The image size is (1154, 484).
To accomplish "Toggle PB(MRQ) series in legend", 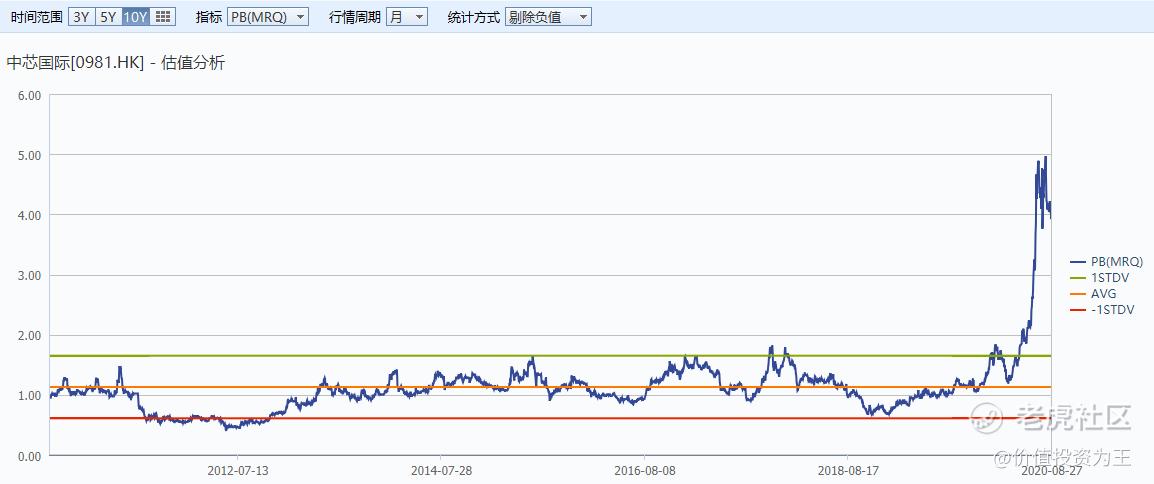I will tap(1107, 261).
